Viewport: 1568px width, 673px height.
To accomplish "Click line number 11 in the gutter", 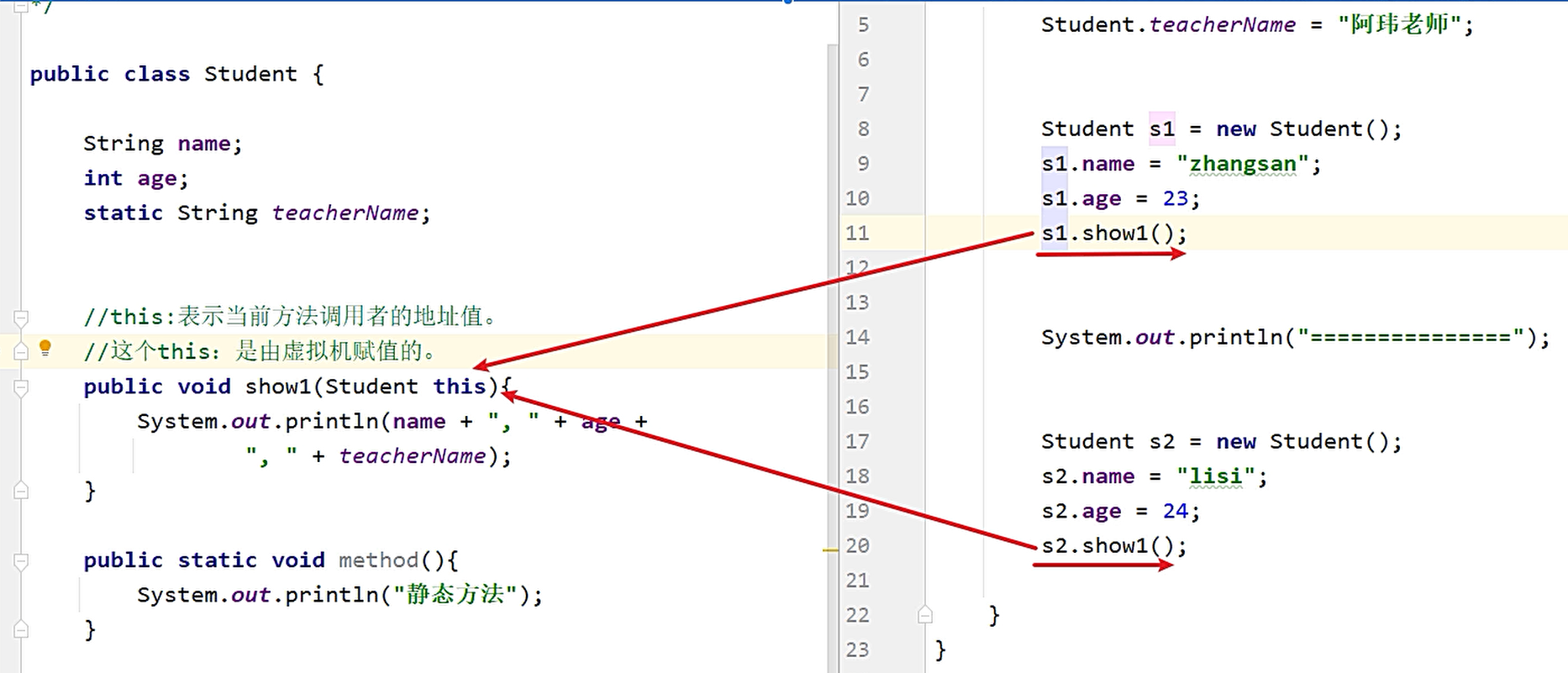I will click(x=857, y=233).
